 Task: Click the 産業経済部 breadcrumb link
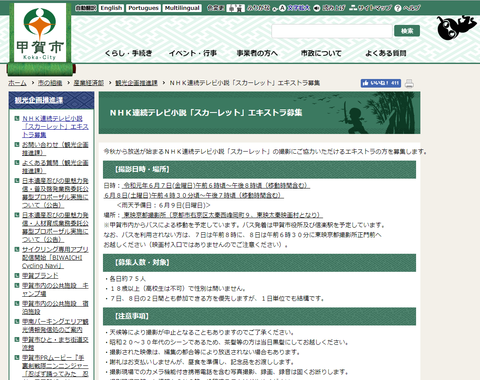[89, 83]
